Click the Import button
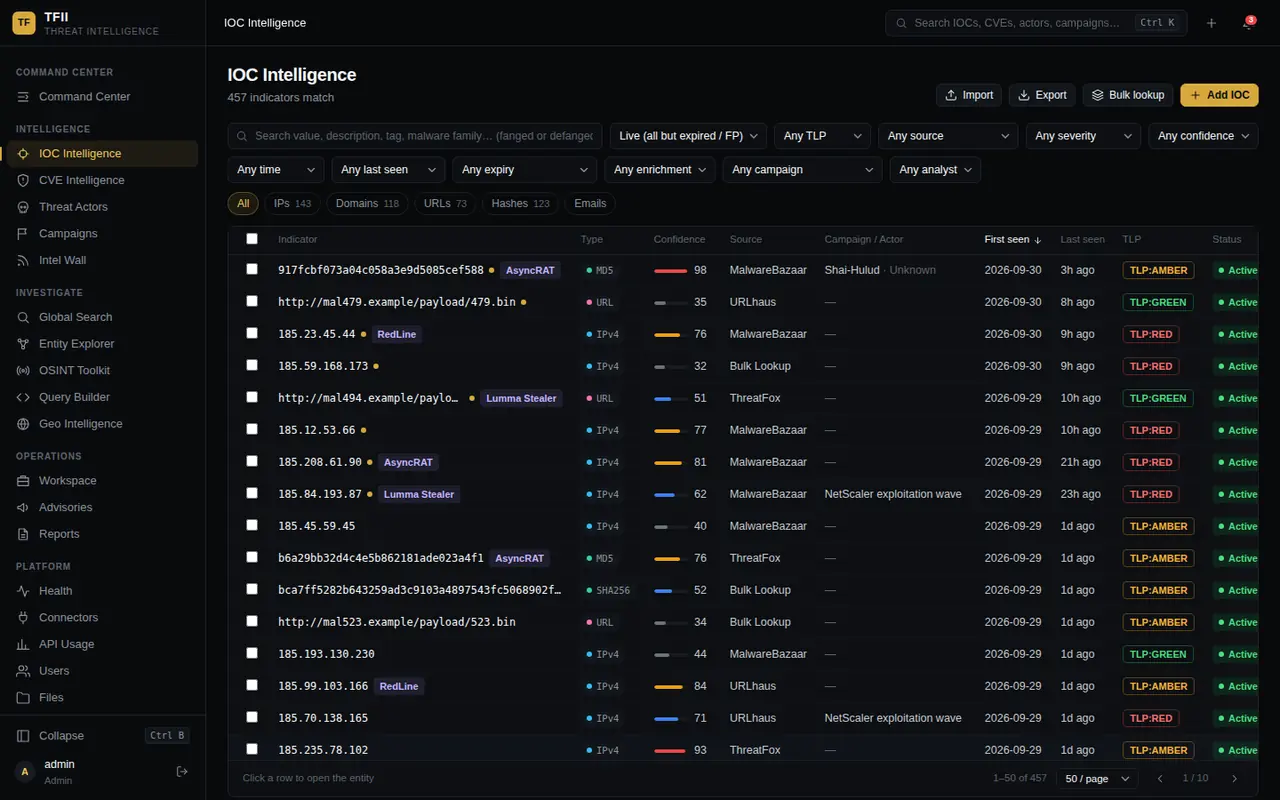 969,95
